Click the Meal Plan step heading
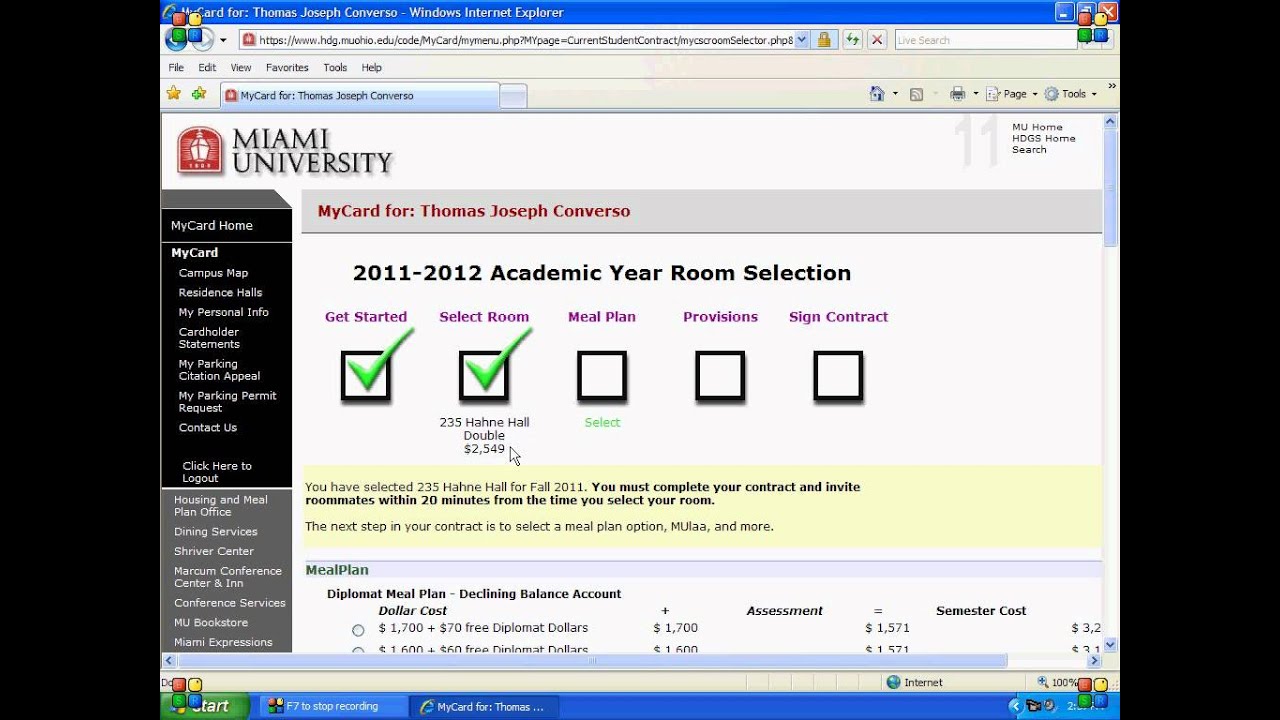 [x=602, y=317]
